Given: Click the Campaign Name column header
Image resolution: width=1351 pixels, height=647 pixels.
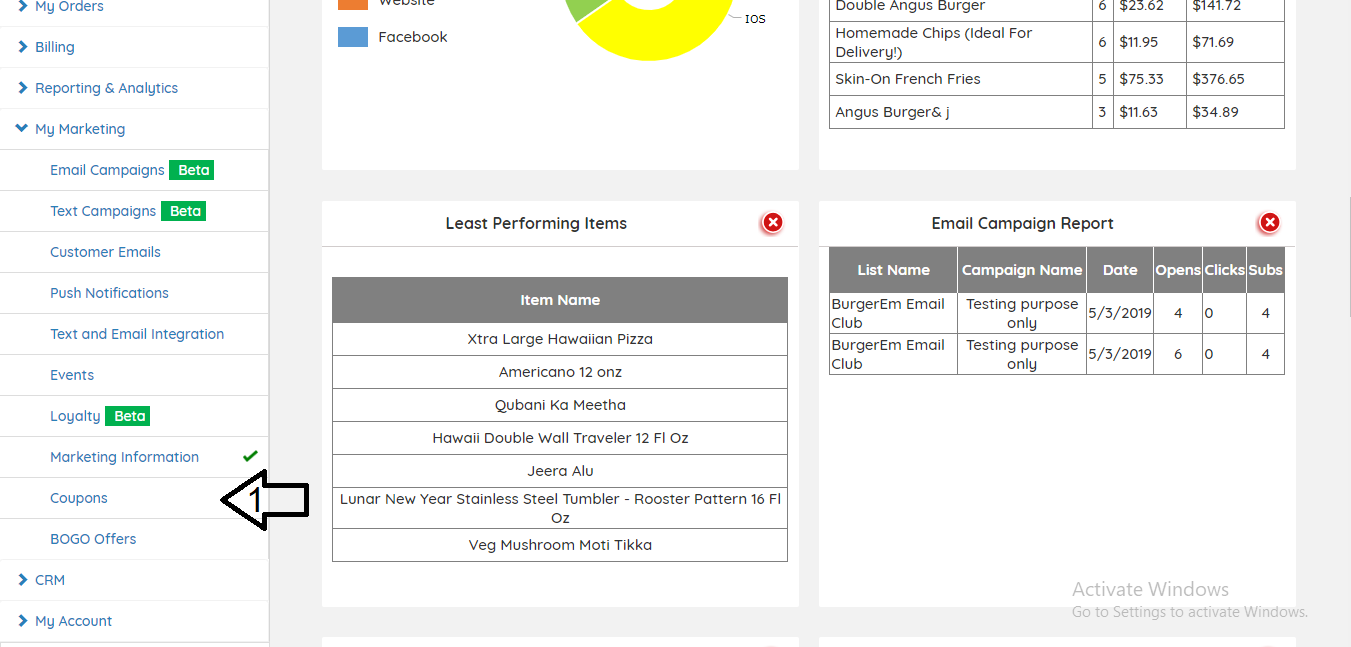Looking at the screenshot, I should (1021, 270).
